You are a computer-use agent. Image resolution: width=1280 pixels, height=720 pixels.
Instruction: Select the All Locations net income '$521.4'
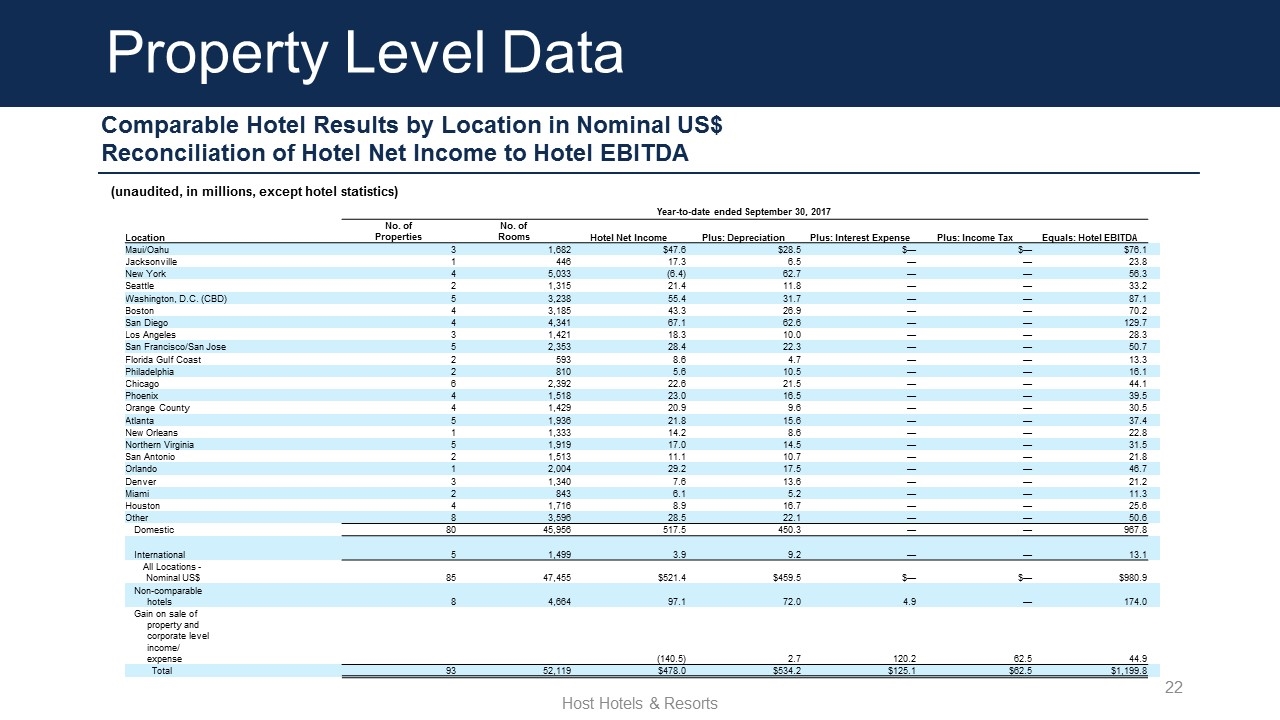(669, 579)
